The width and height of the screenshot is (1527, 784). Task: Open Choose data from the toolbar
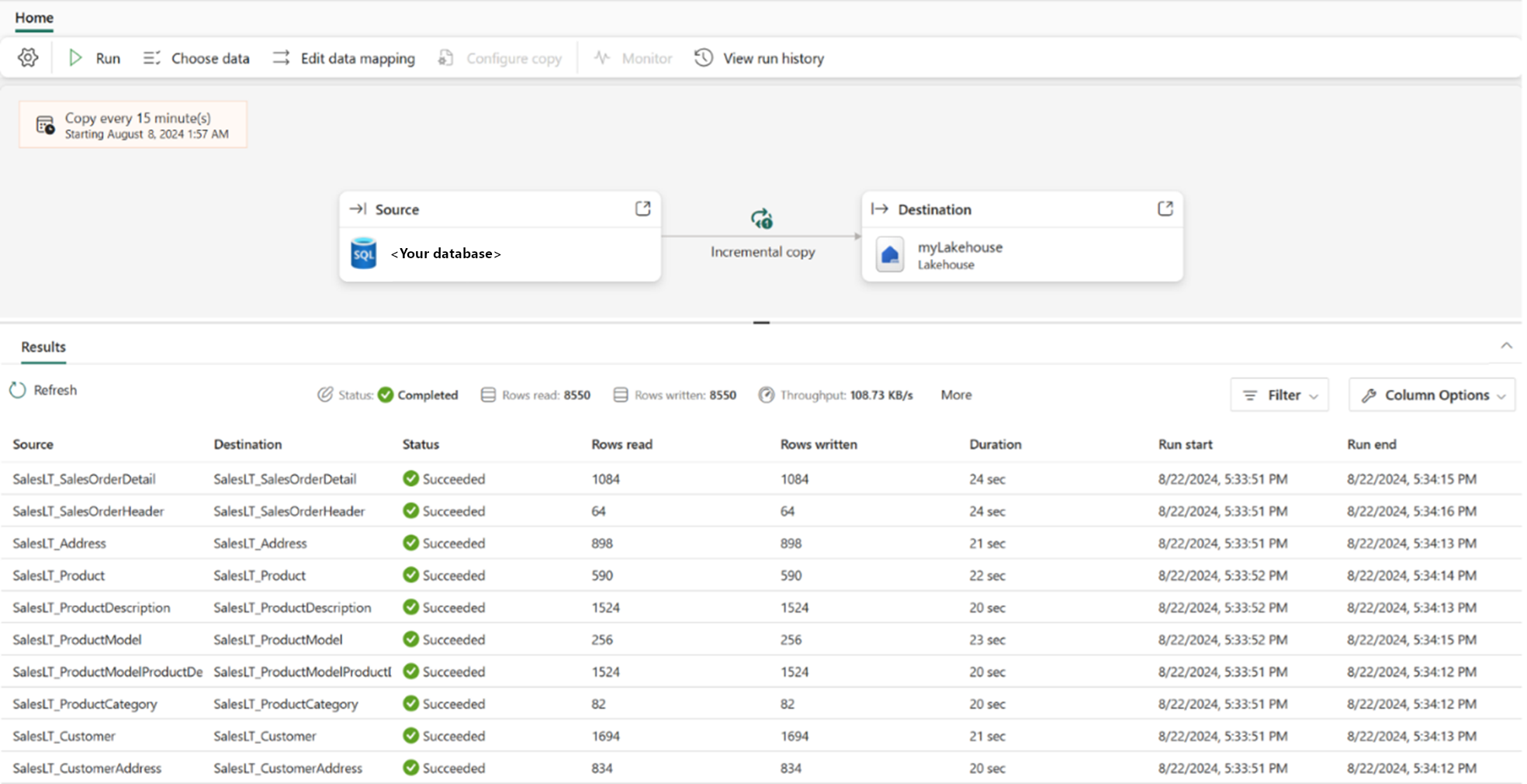196,58
